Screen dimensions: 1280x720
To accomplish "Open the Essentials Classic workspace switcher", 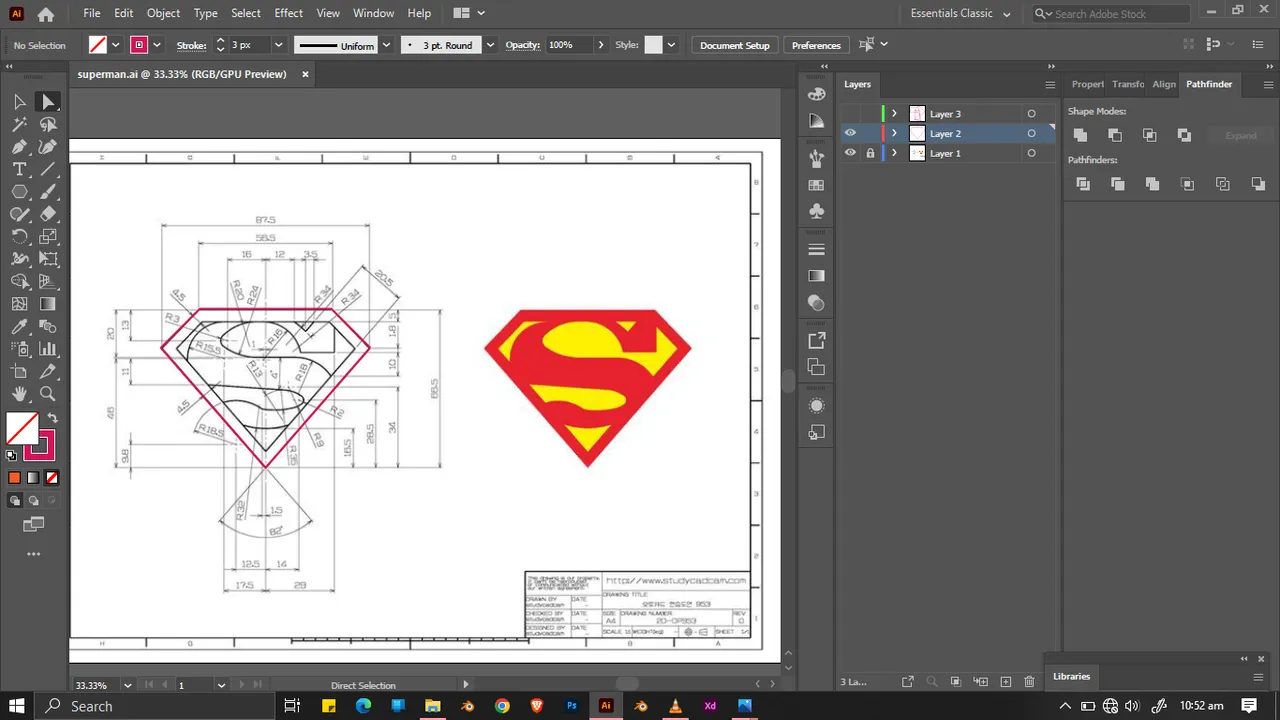I will pos(960,14).
